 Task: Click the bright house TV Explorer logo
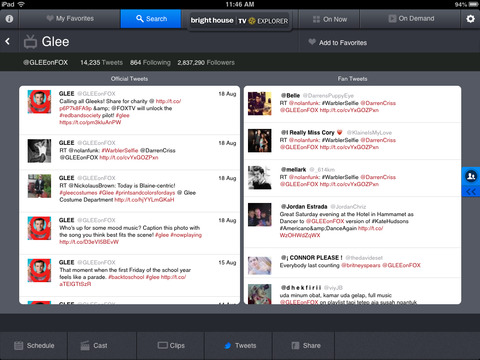(239, 21)
